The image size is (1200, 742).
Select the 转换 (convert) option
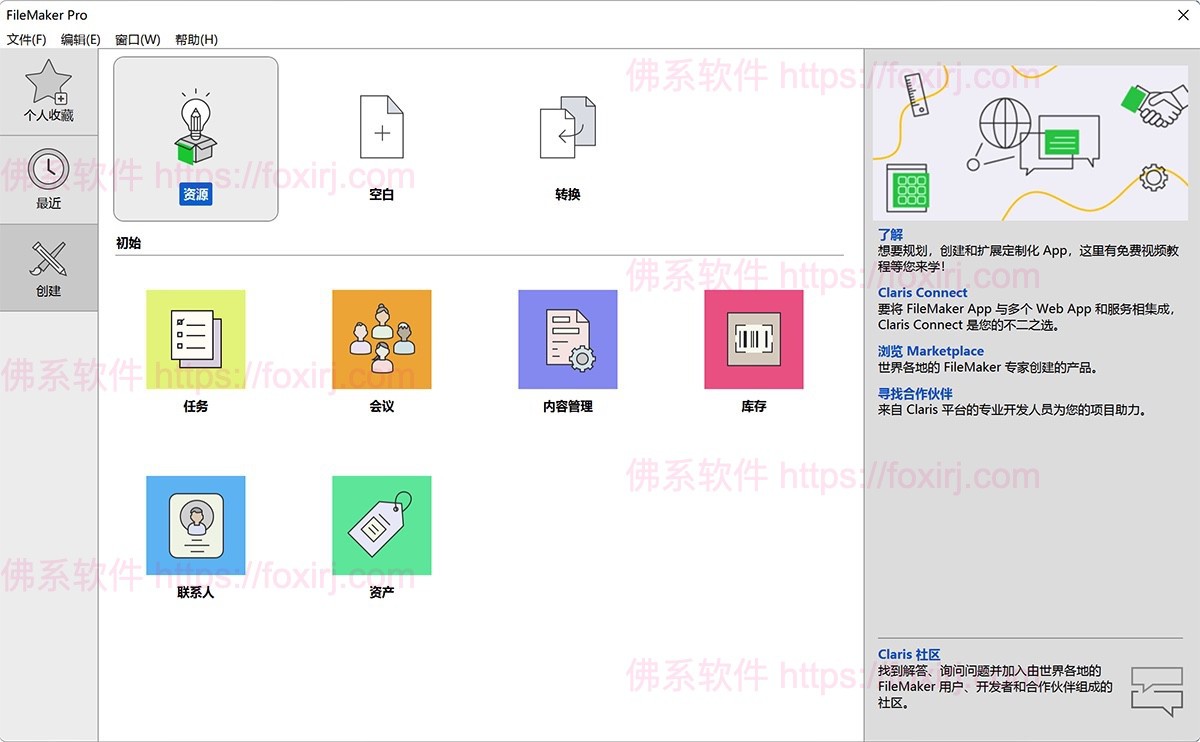(x=567, y=140)
